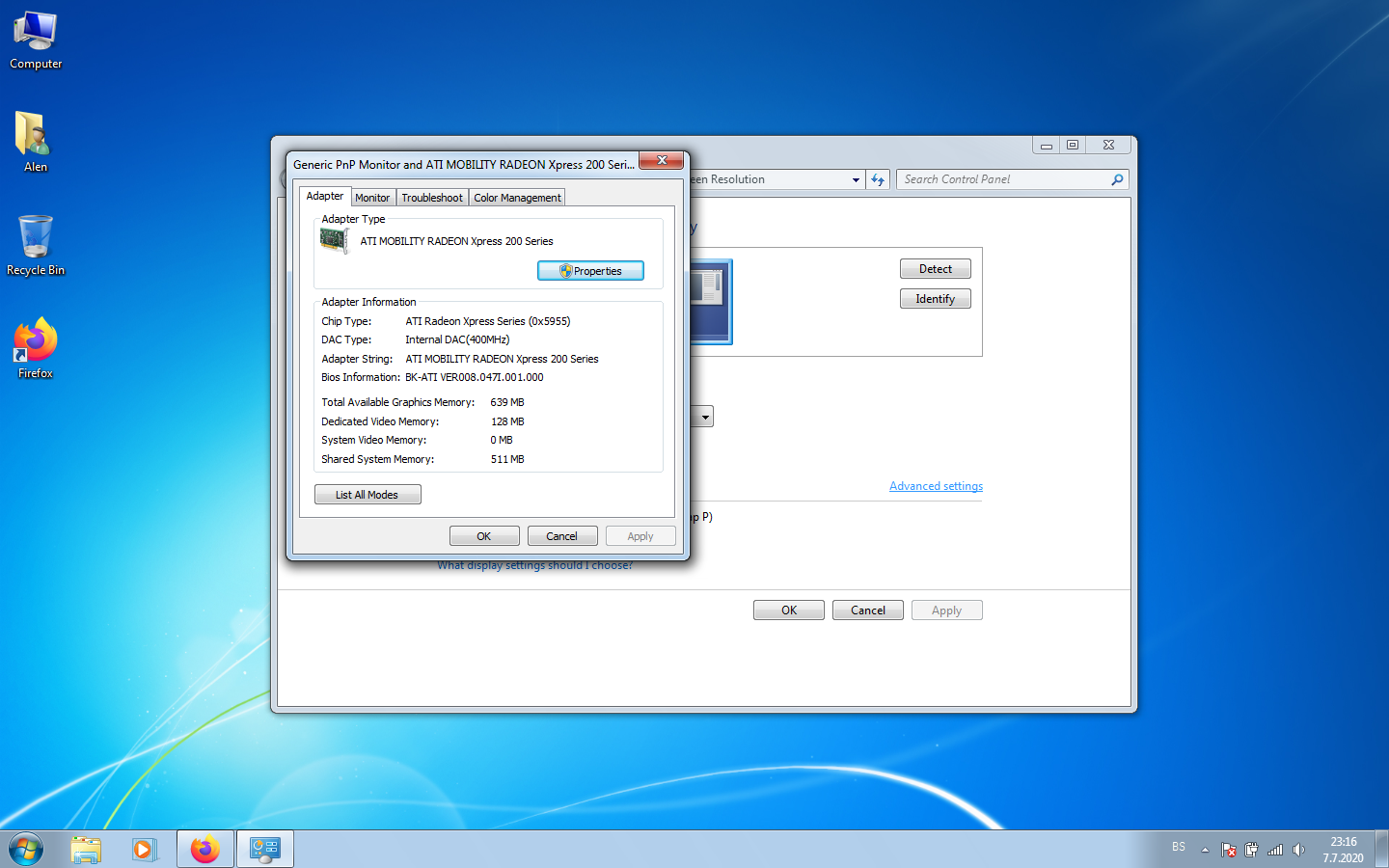Focus the Search Control Panel field

click(x=1013, y=179)
